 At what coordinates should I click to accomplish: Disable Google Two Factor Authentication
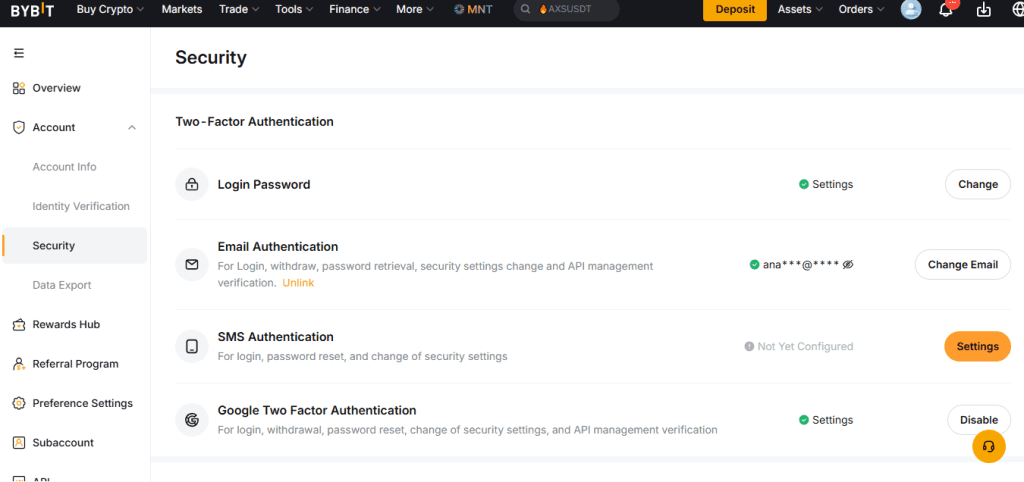(979, 420)
